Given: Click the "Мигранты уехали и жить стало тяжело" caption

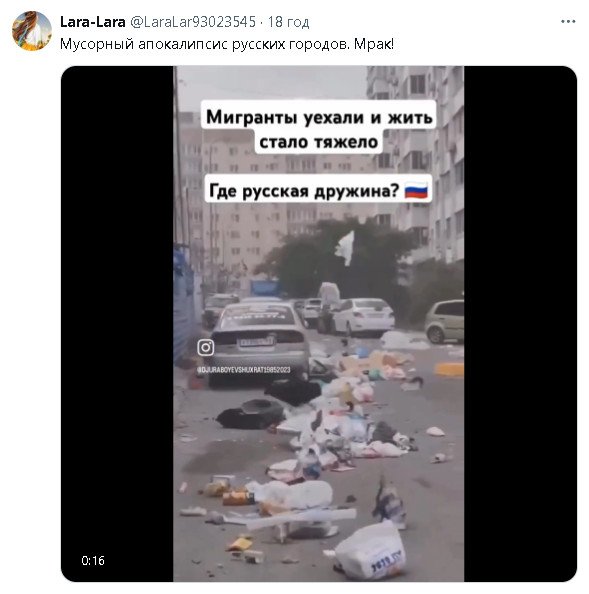Looking at the screenshot, I should (x=319, y=129).
